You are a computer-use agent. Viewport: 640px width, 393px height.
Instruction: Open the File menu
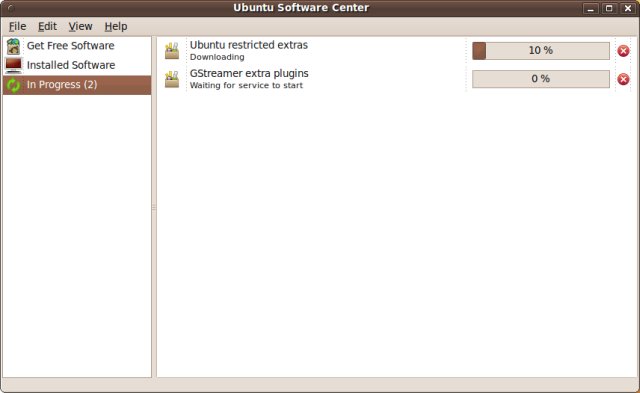coord(17,27)
